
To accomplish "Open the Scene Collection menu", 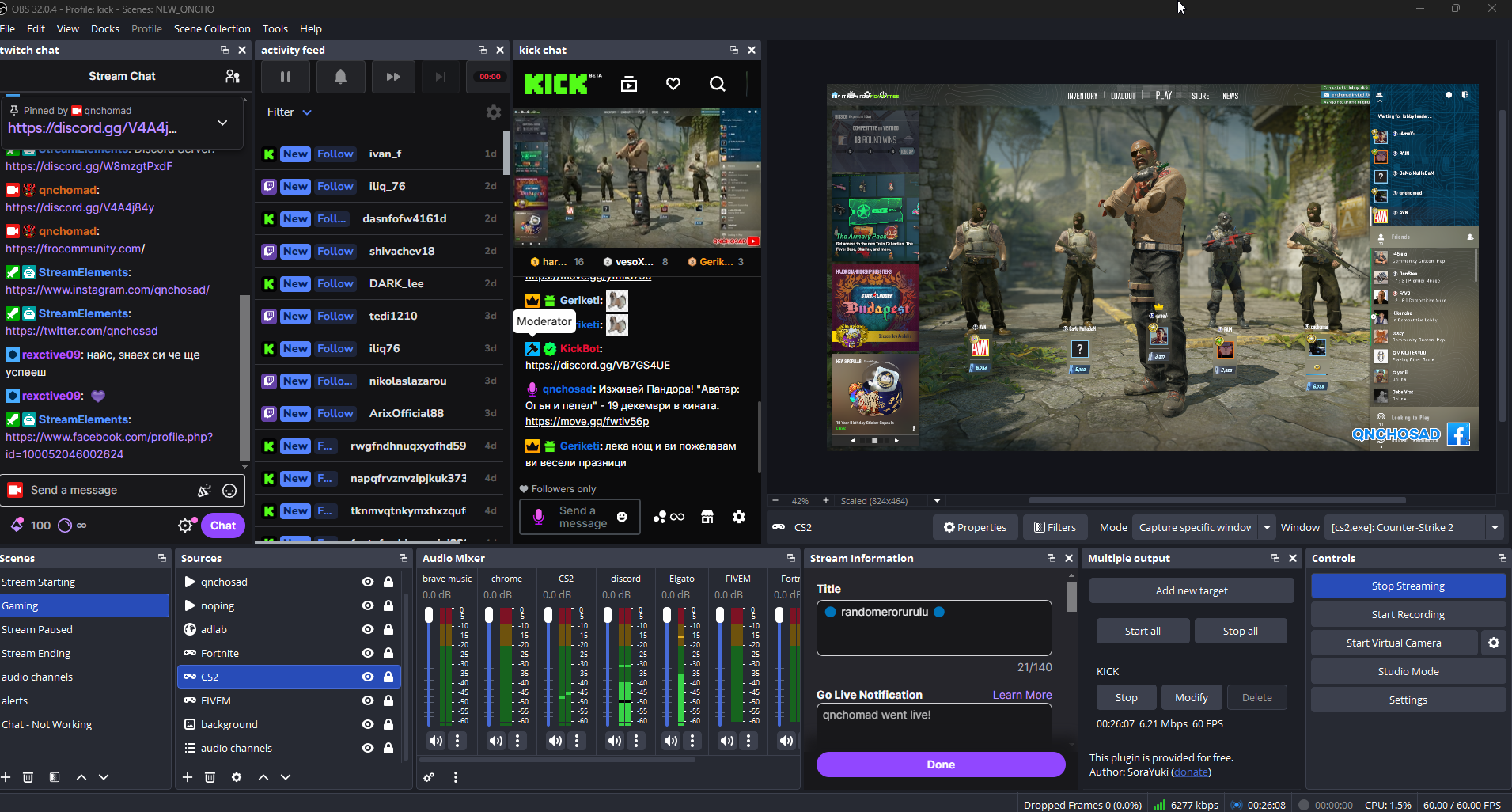I will point(212,28).
